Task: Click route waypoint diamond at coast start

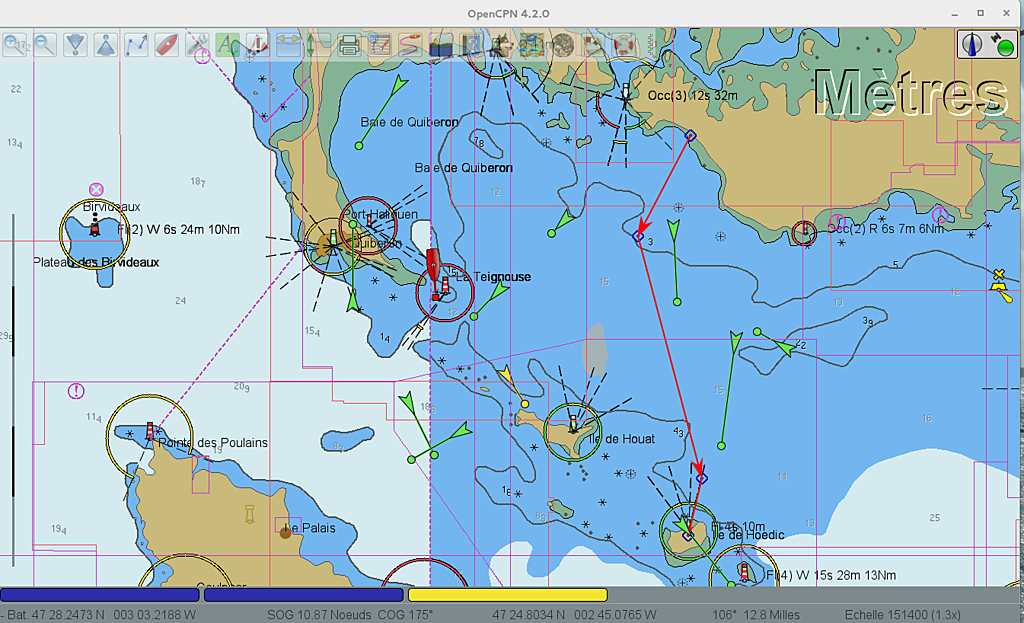Action: pos(690,136)
